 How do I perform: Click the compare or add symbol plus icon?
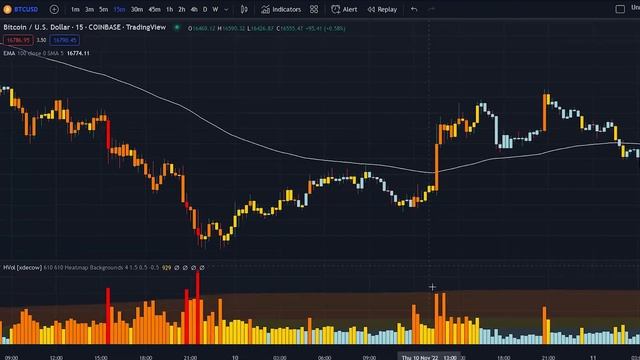pos(54,9)
